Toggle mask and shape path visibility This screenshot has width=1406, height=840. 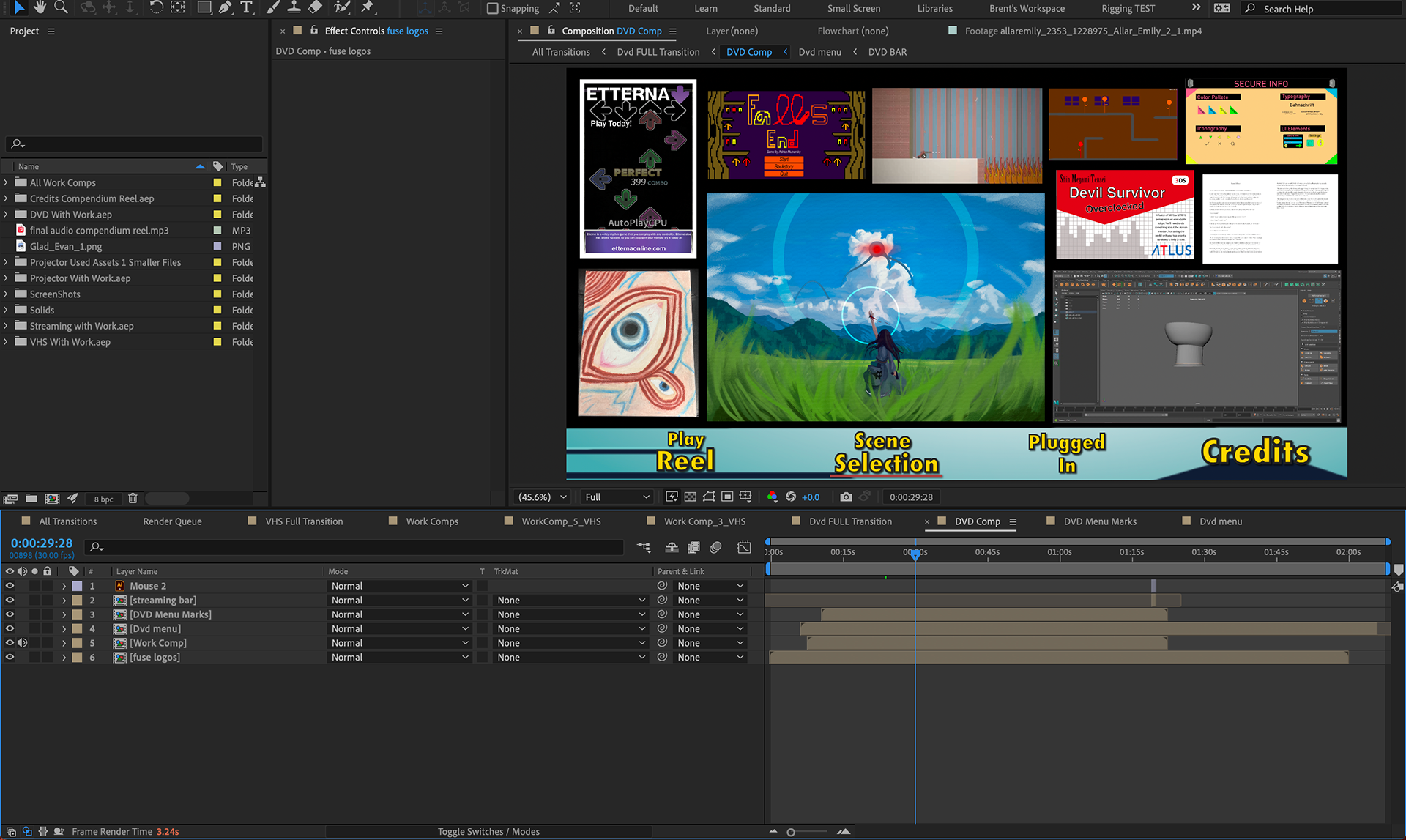(709, 497)
